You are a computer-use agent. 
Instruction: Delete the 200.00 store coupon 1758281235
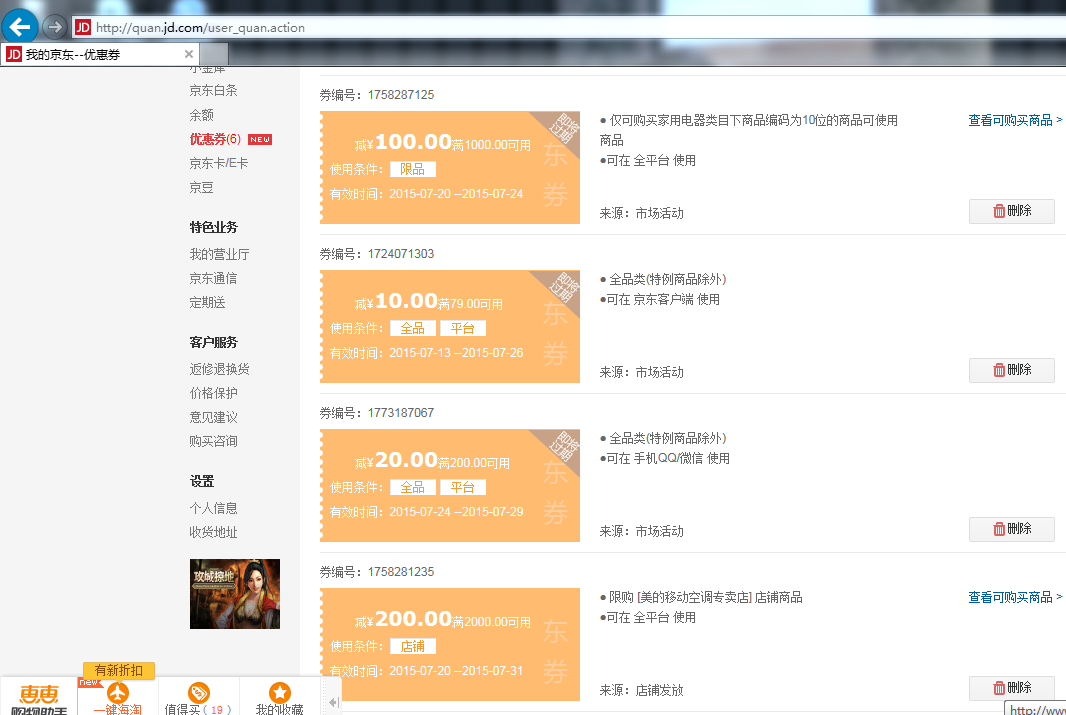[x=1011, y=688]
